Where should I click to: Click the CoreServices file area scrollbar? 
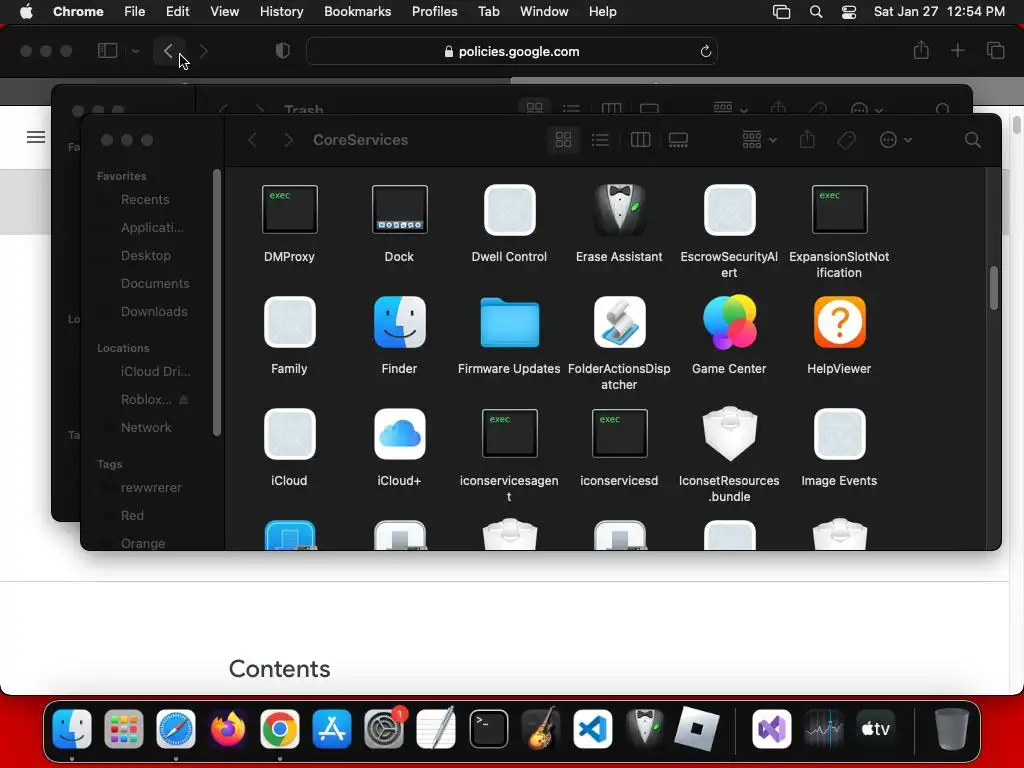(993, 288)
